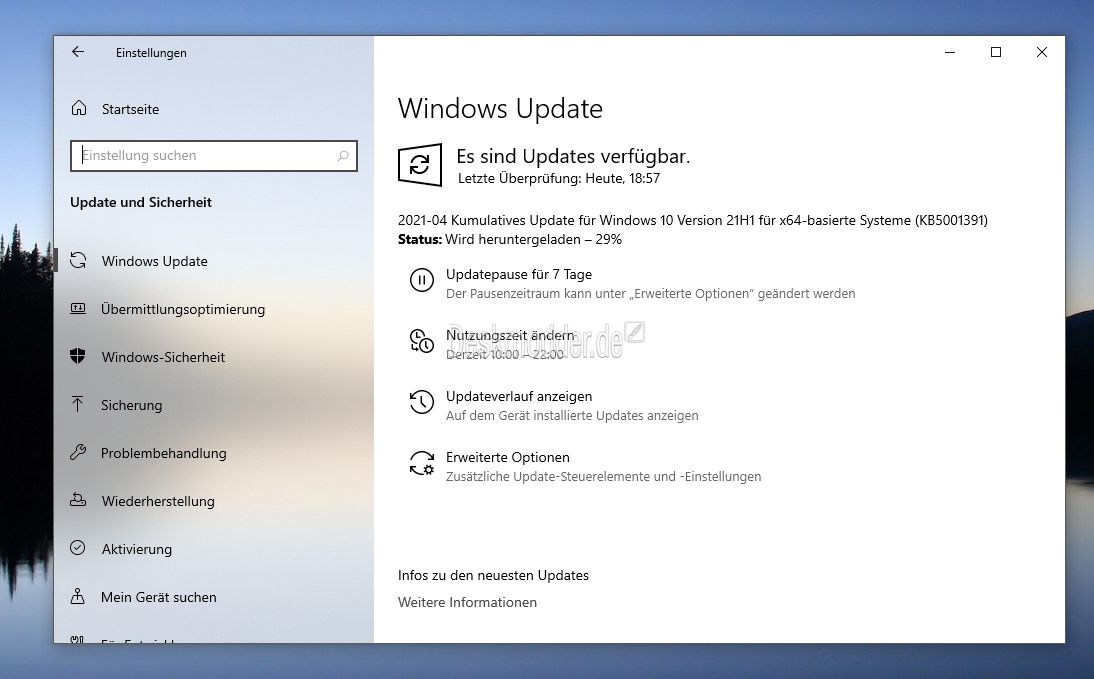Screen dimensions: 1094x679
Task: Select Aktivierung entry
Action: [x=137, y=549]
